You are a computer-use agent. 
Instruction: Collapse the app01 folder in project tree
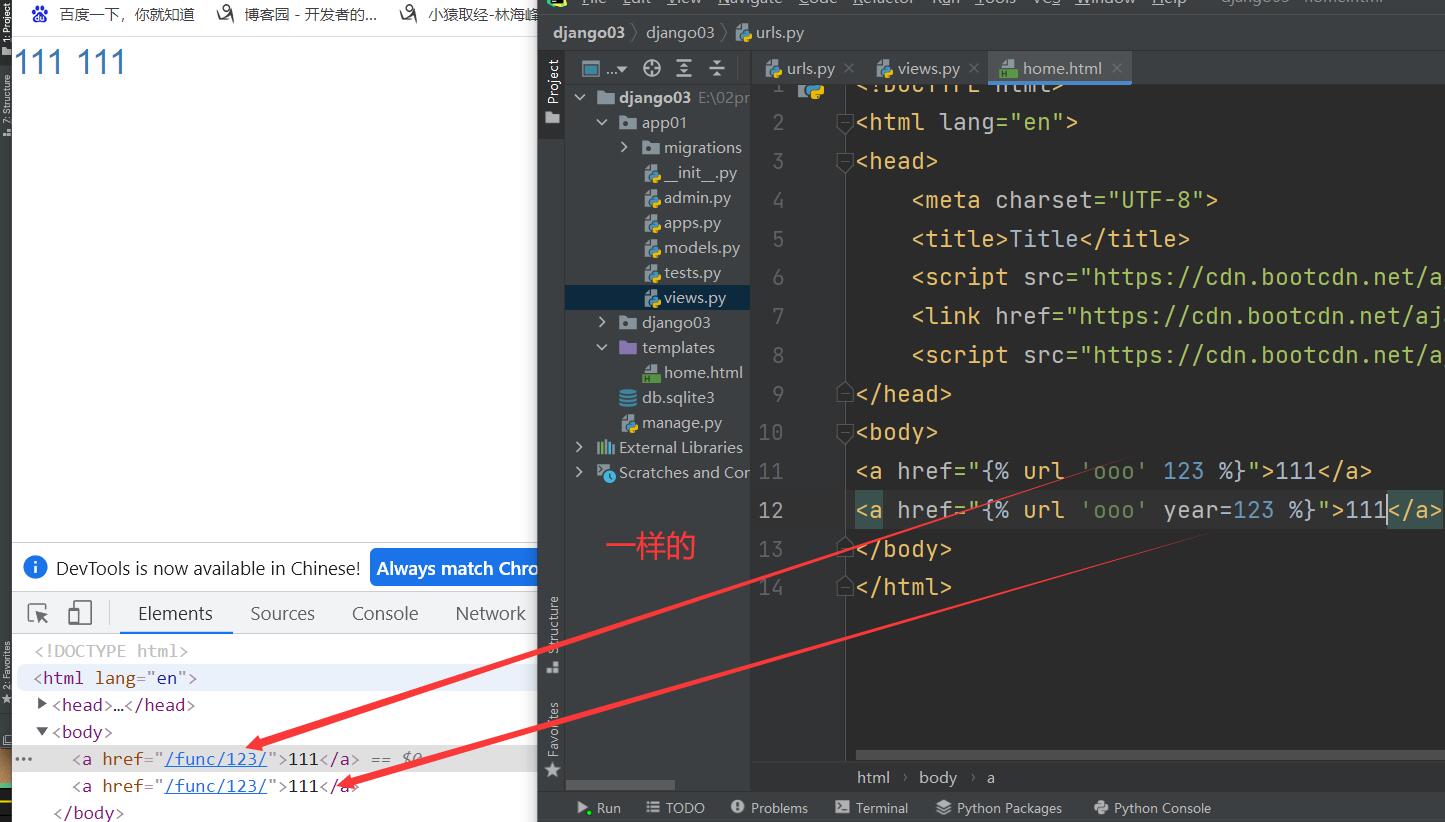(602, 123)
